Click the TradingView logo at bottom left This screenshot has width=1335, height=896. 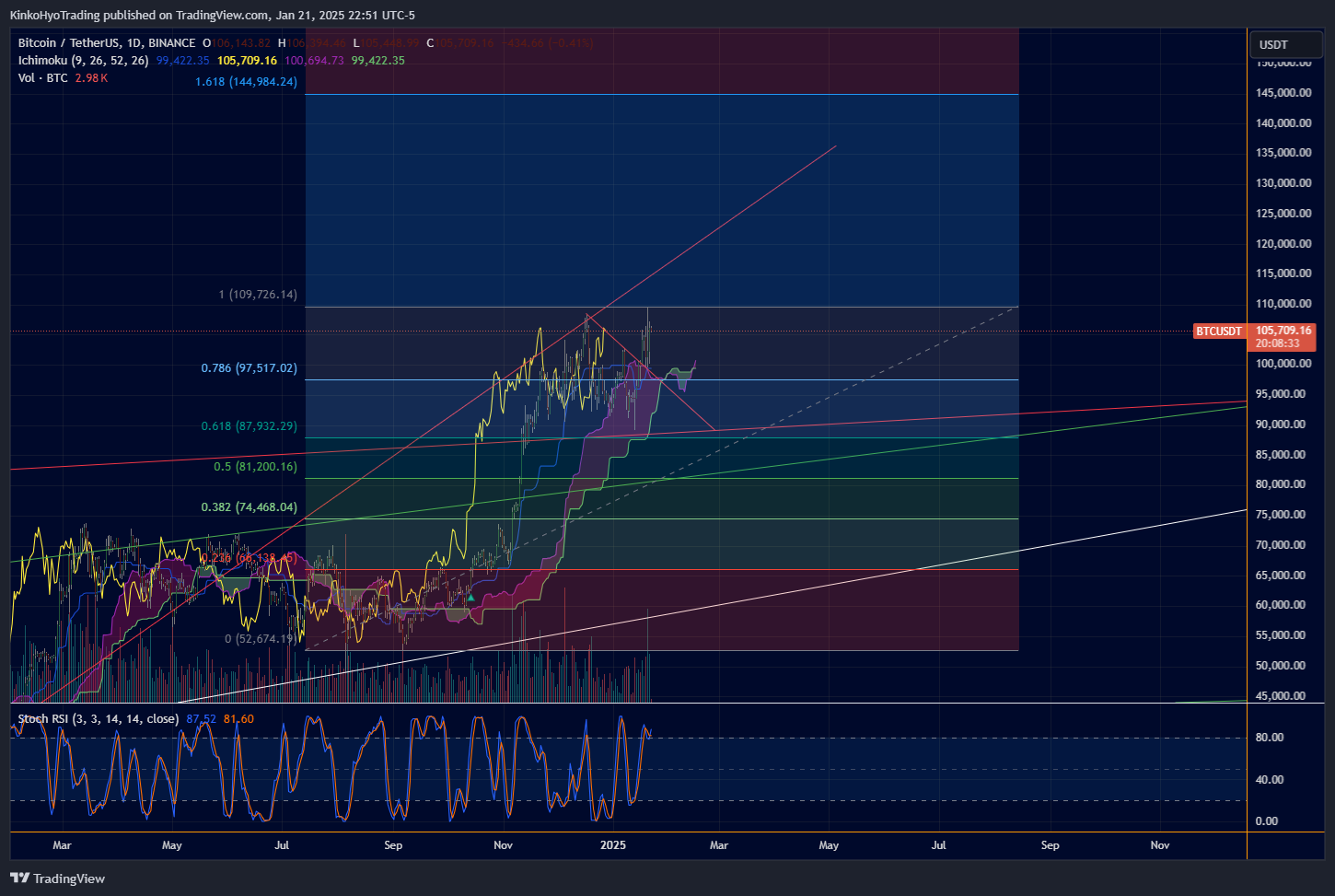(57, 879)
